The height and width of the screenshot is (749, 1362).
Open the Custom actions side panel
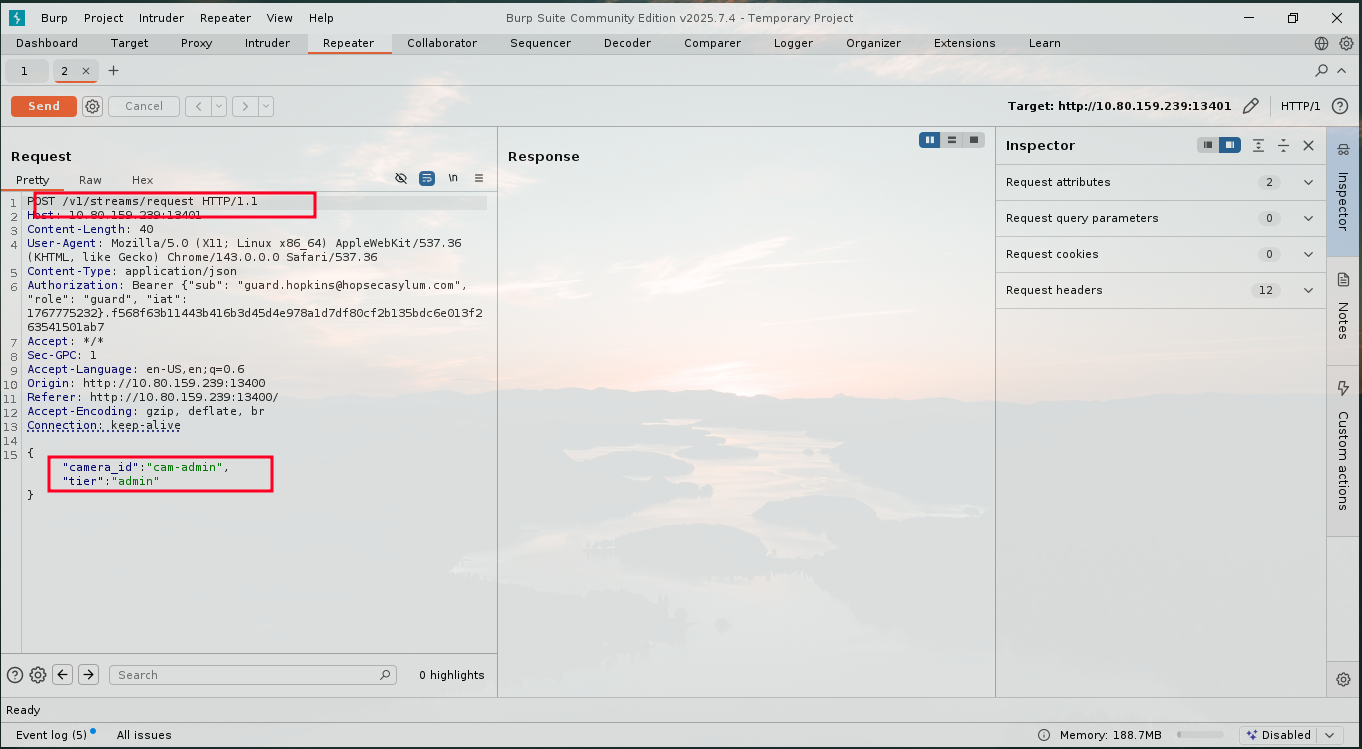[1343, 450]
